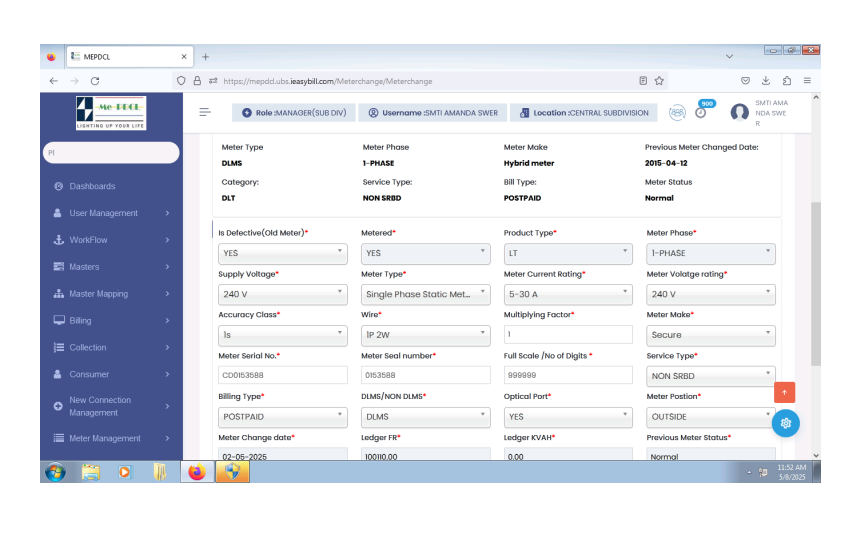Bookmark this page with the star icon
This screenshot has height=540, width=864.
[659, 81]
